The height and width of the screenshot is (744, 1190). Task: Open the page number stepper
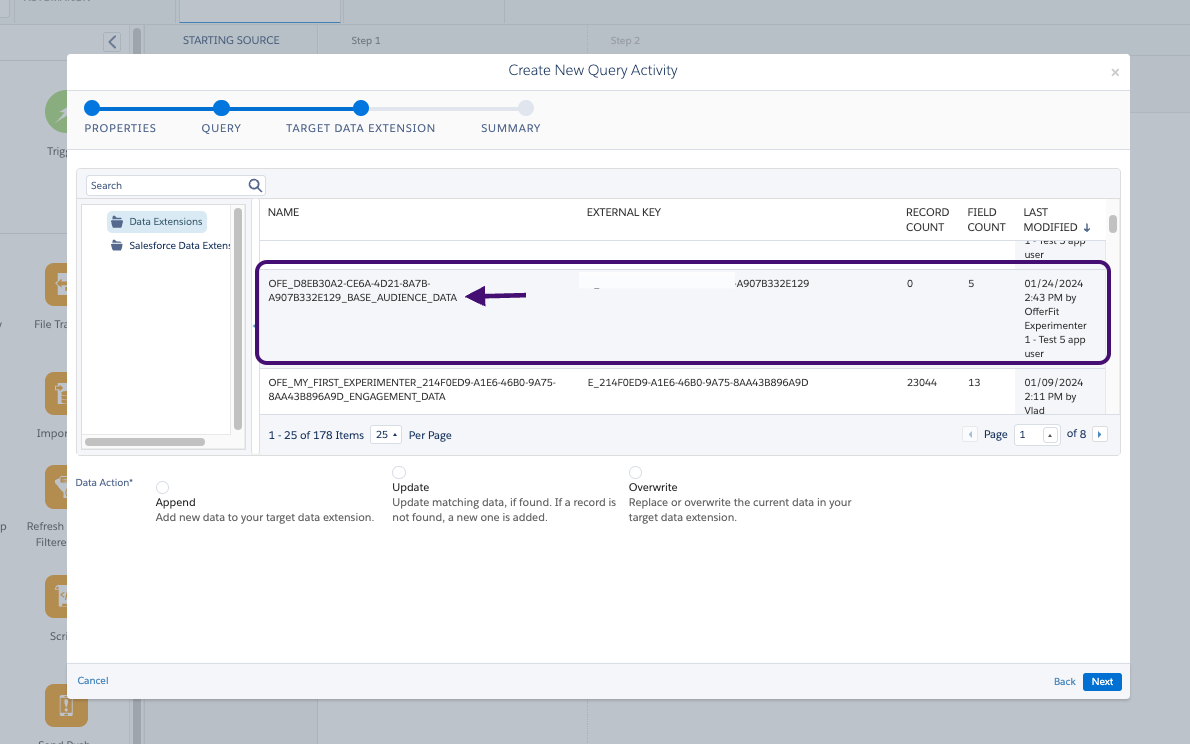pyautogui.click(x=1050, y=435)
